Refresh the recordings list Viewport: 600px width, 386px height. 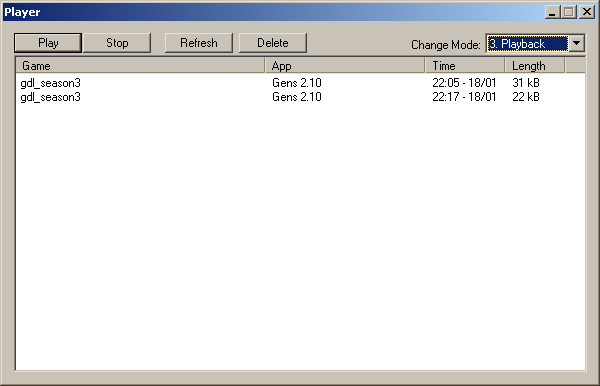(199, 43)
